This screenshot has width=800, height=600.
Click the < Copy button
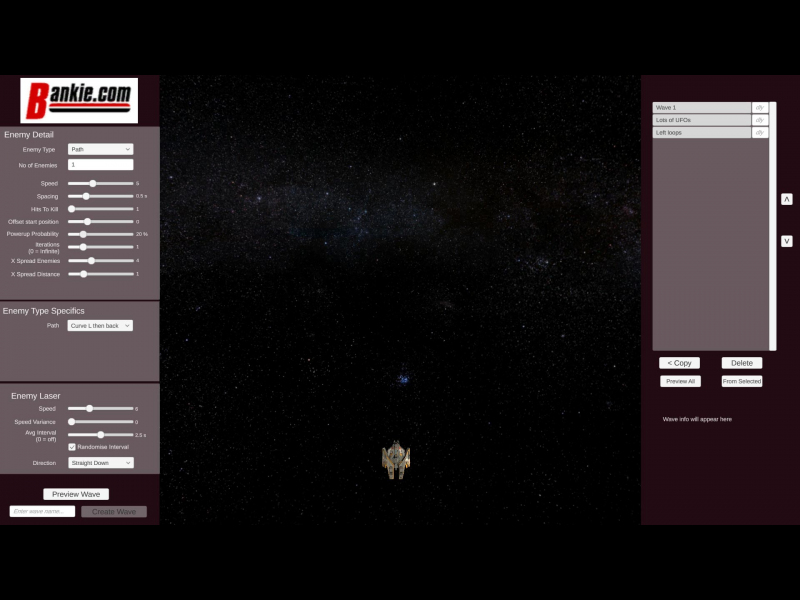(x=679, y=363)
